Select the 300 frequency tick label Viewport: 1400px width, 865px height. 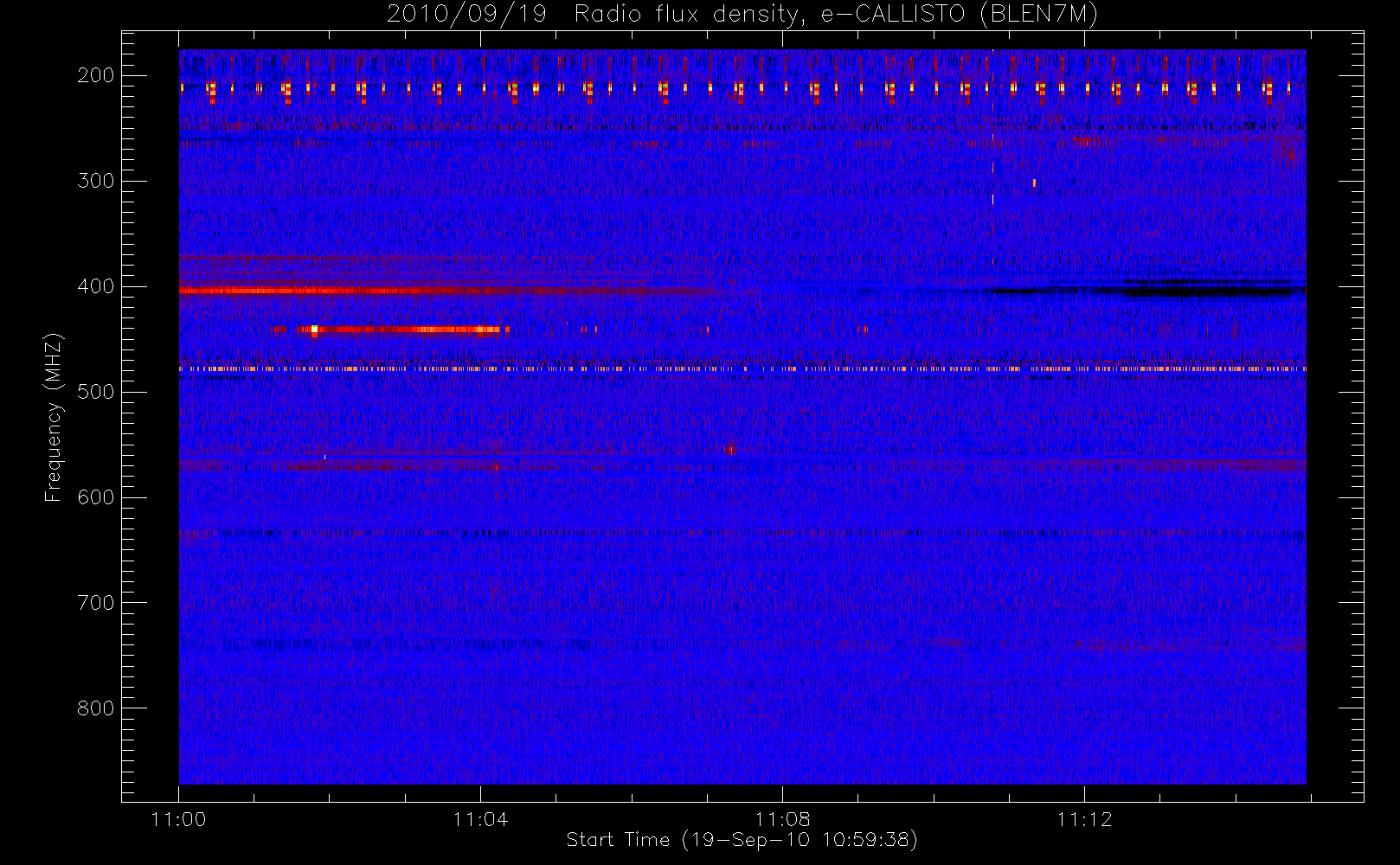point(96,181)
